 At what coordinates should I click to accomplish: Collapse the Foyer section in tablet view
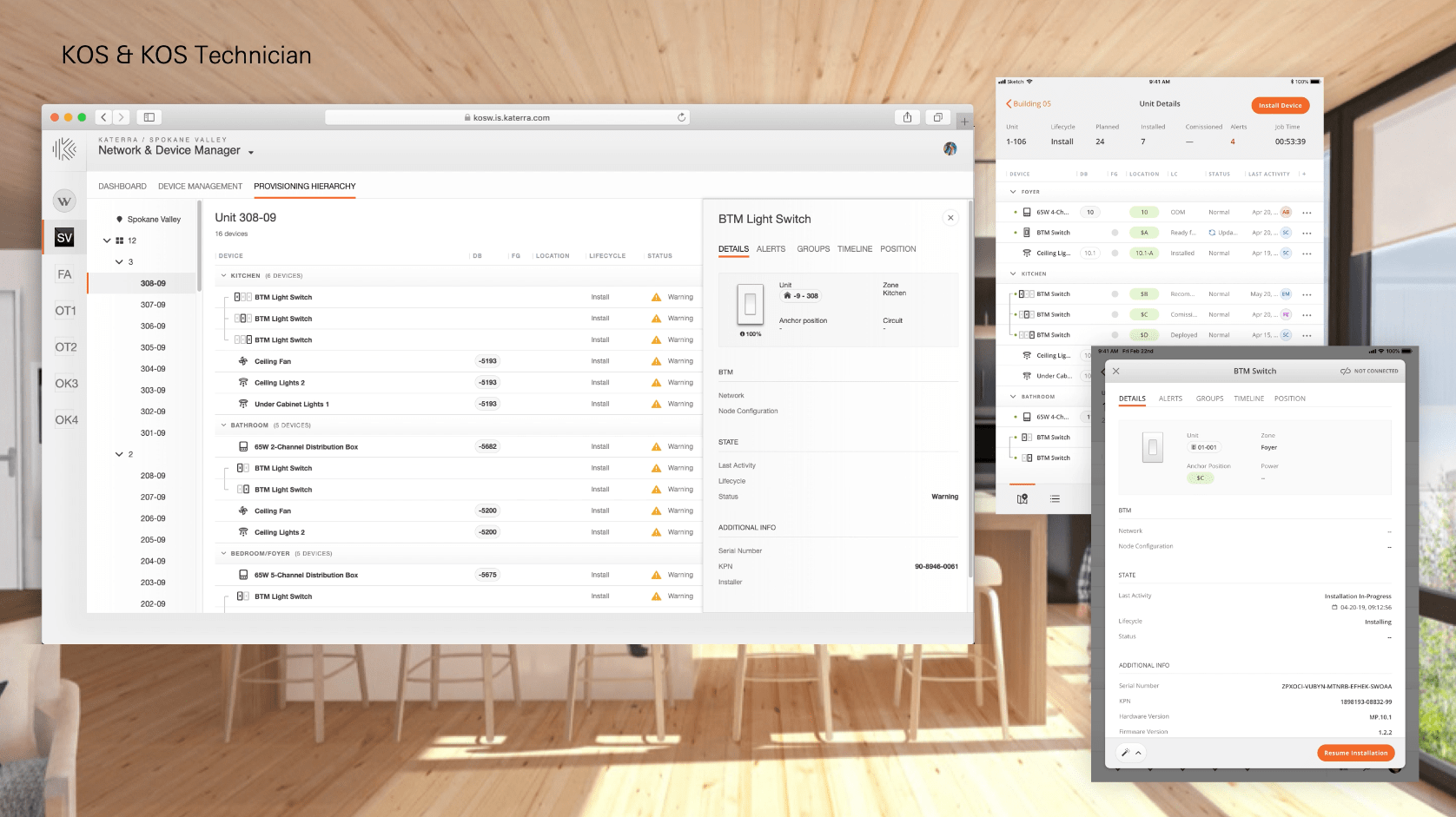tap(1013, 192)
